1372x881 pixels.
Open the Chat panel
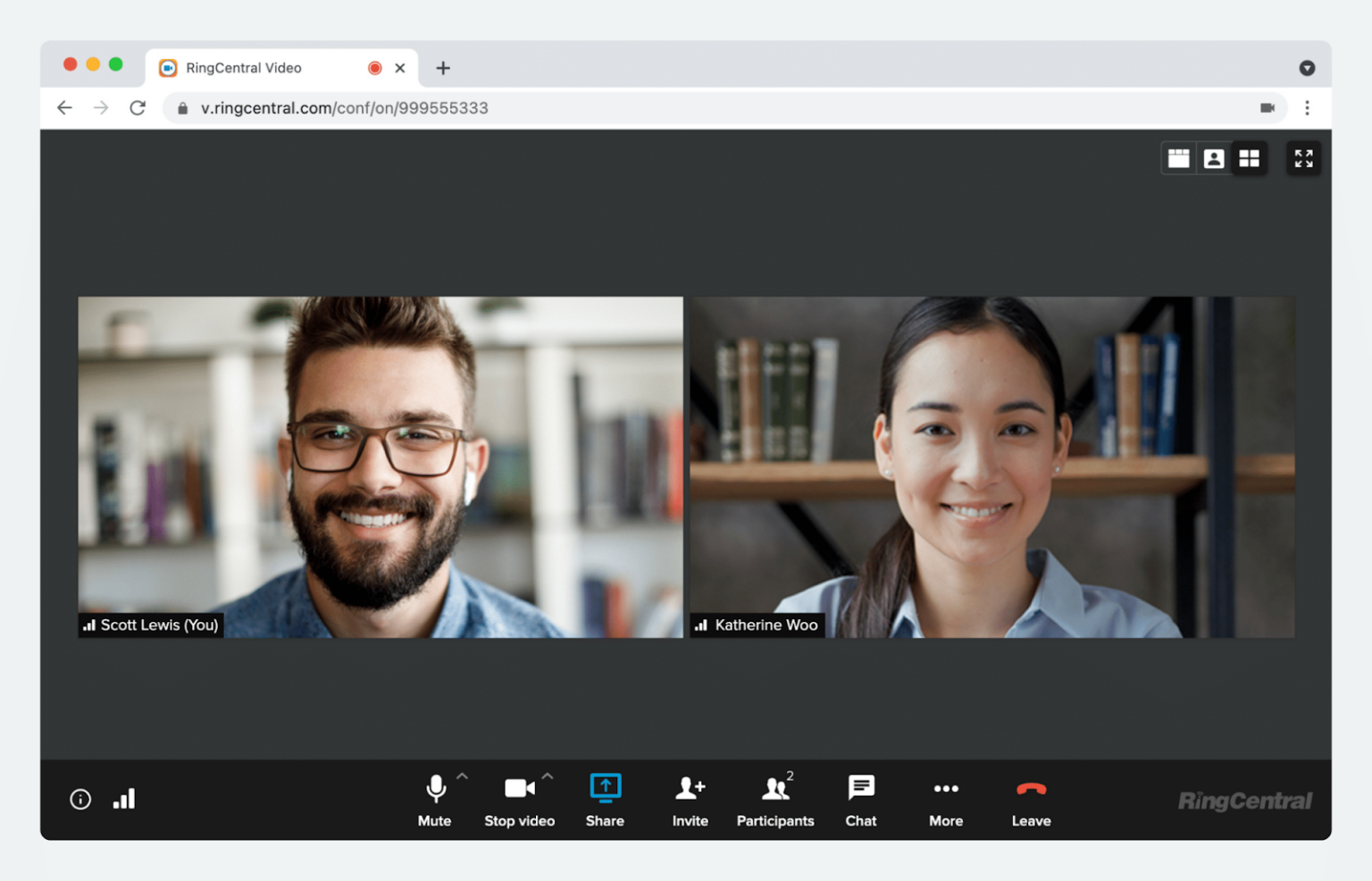860,798
